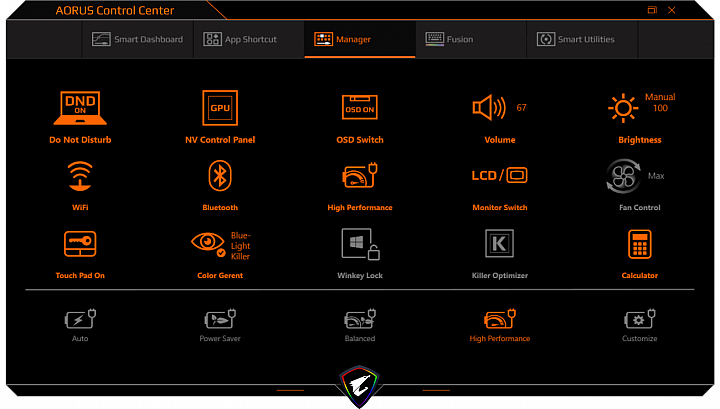720x409 pixels.
Task: Toggle the Touch Pad On icon
Action: tap(80, 244)
